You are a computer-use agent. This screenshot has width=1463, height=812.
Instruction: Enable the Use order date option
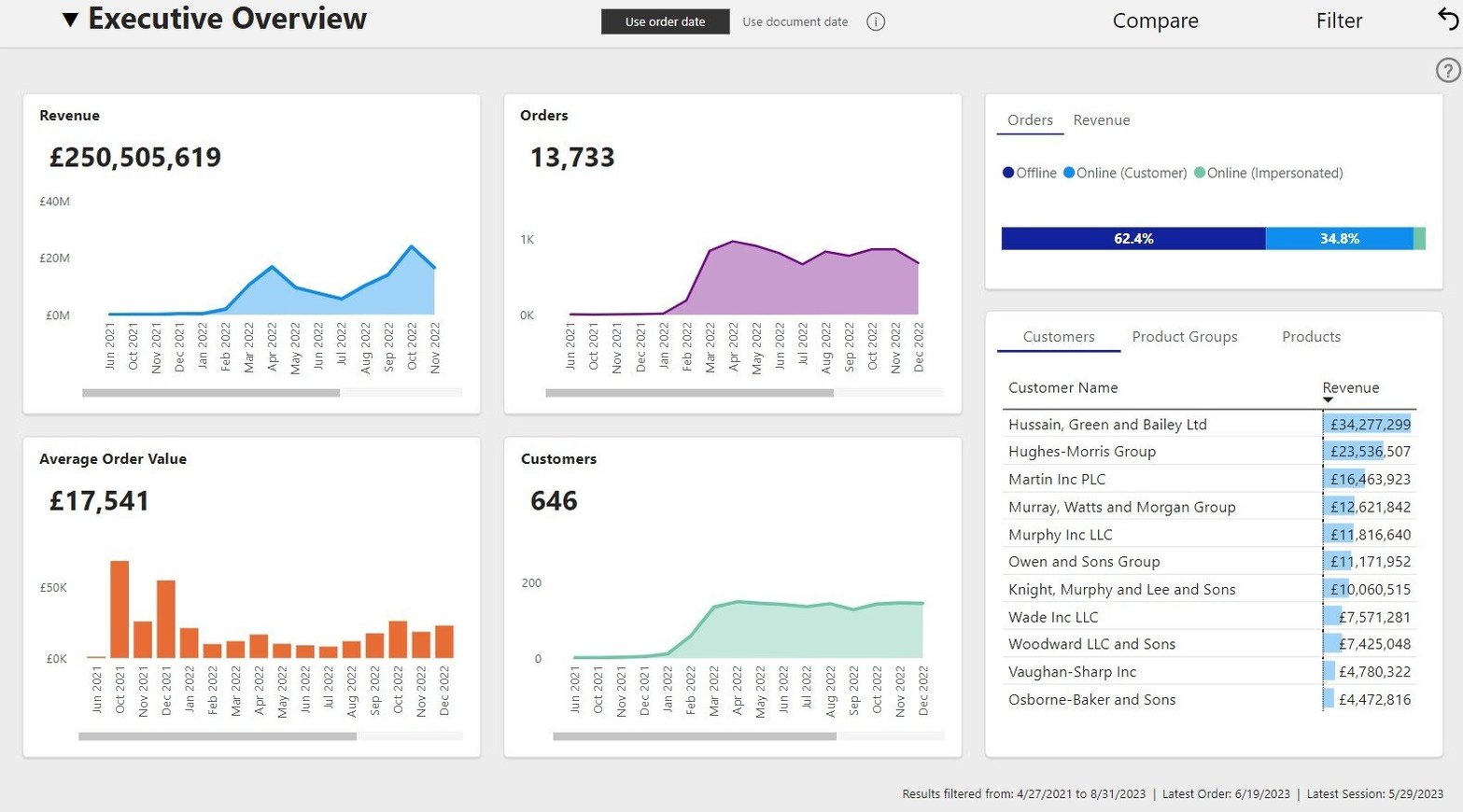(x=665, y=21)
